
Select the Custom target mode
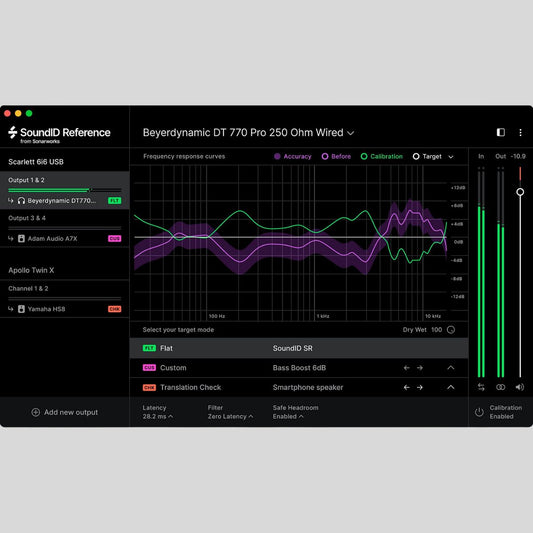click(299, 368)
